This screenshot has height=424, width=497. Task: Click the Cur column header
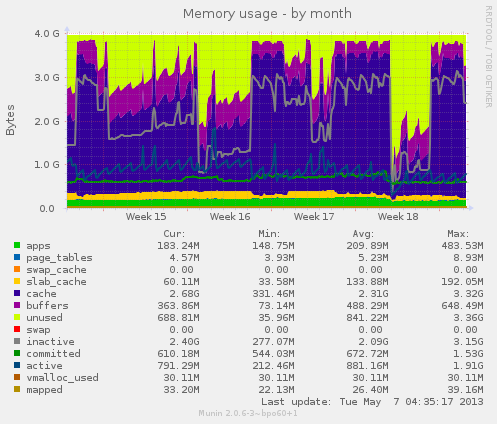point(174,234)
